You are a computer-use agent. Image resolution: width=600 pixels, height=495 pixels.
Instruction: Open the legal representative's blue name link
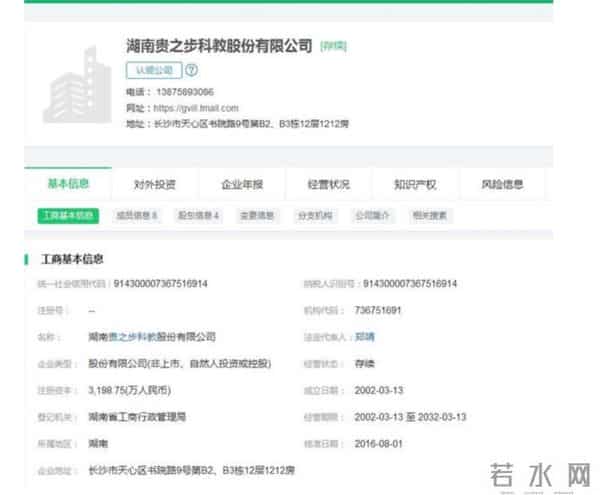coord(365,337)
